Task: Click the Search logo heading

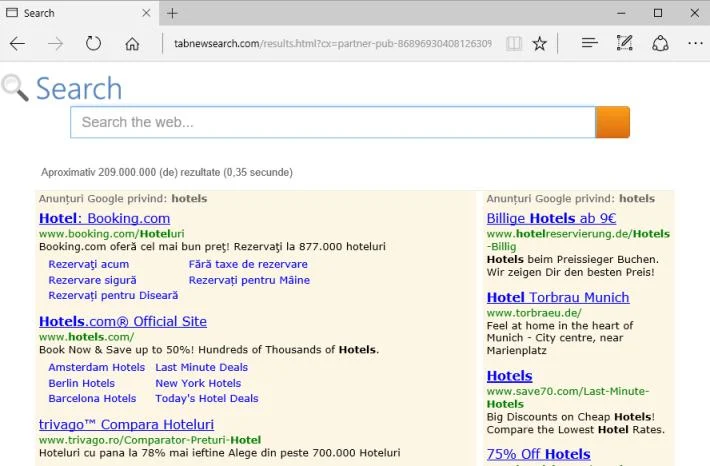Action: coord(79,89)
